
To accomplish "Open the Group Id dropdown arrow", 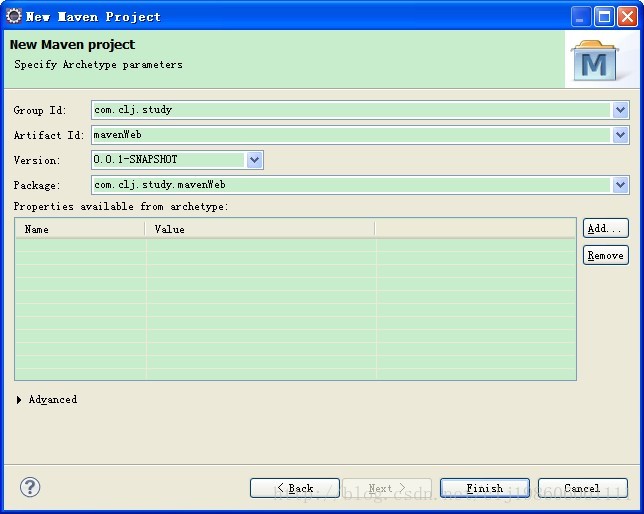I will (620, 110).
